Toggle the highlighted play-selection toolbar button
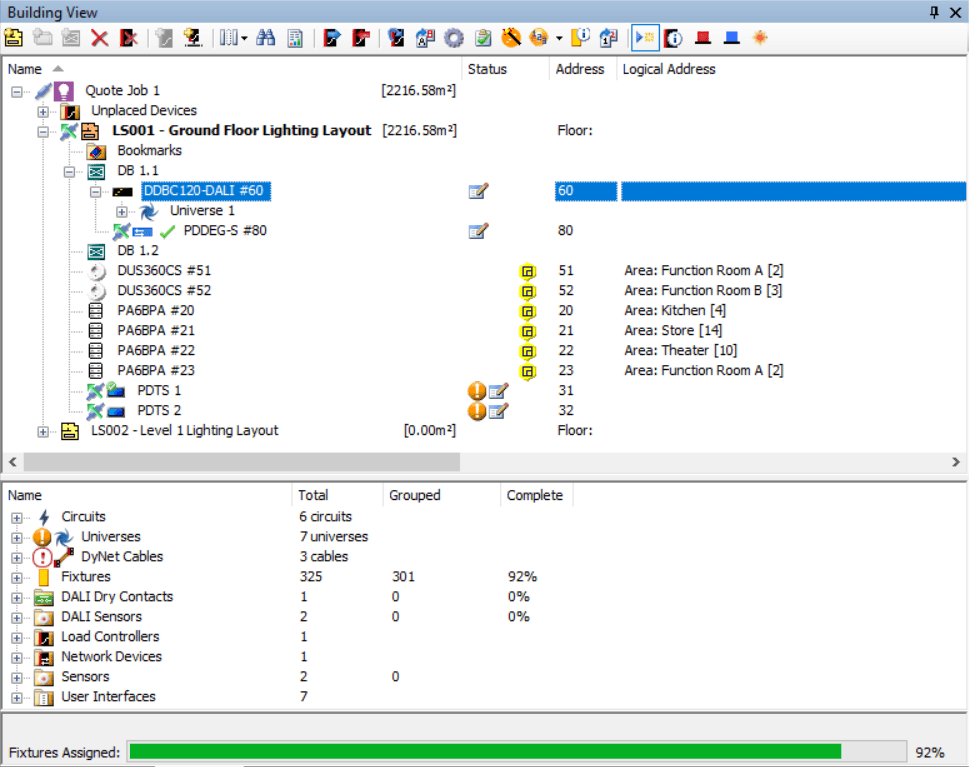969x767 pixels. (645, 38)
